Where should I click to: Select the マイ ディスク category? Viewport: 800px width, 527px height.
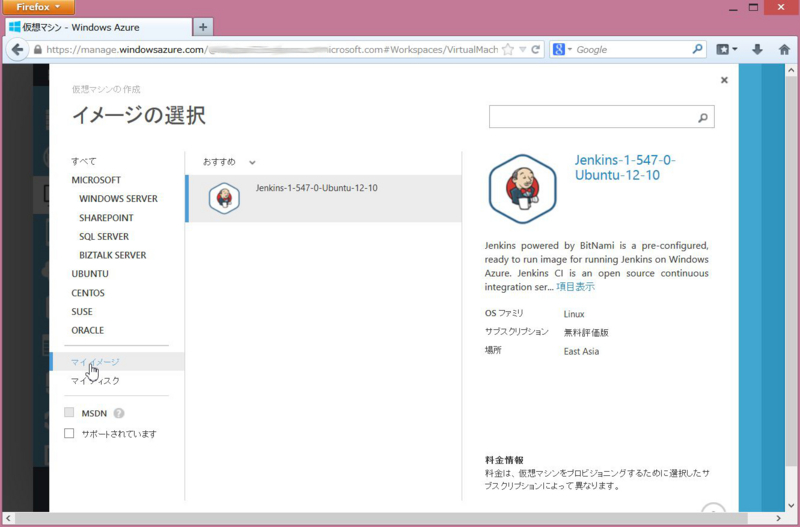coord(95,381)
